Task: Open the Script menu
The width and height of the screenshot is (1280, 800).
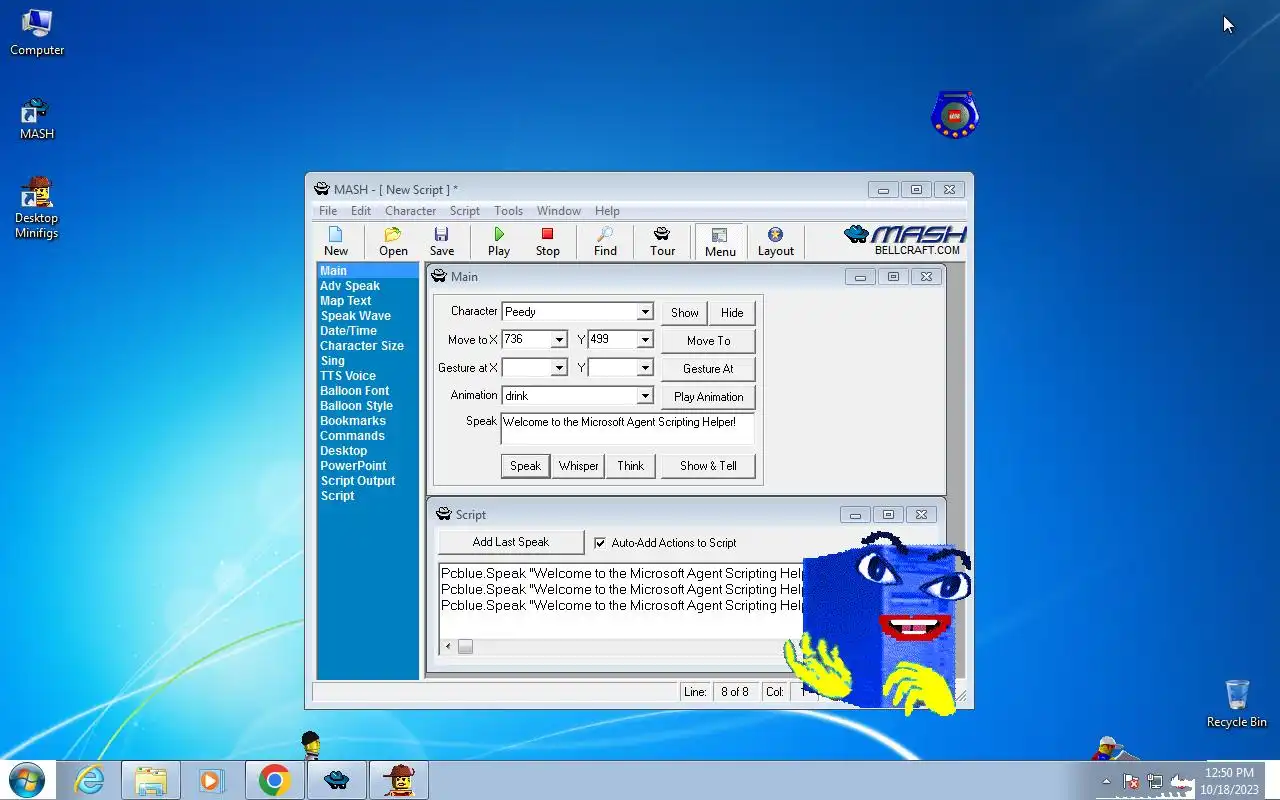Action: pyautogui.click(x=465, y=211)
